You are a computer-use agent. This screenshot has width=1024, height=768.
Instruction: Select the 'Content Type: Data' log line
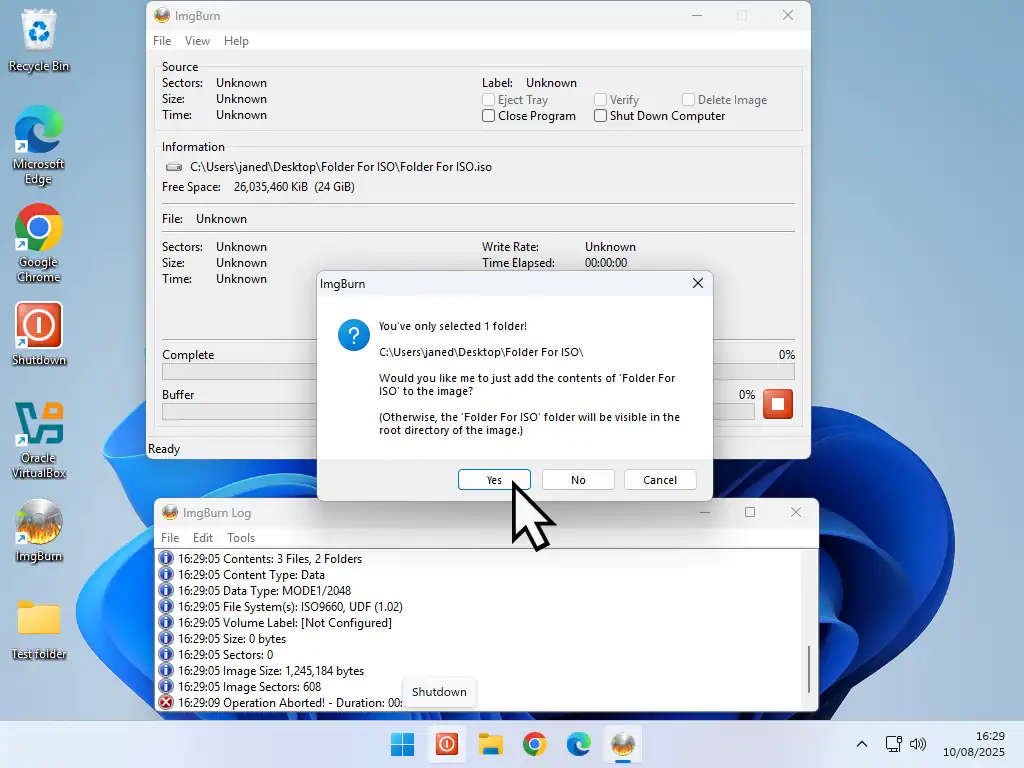[251, 575]
